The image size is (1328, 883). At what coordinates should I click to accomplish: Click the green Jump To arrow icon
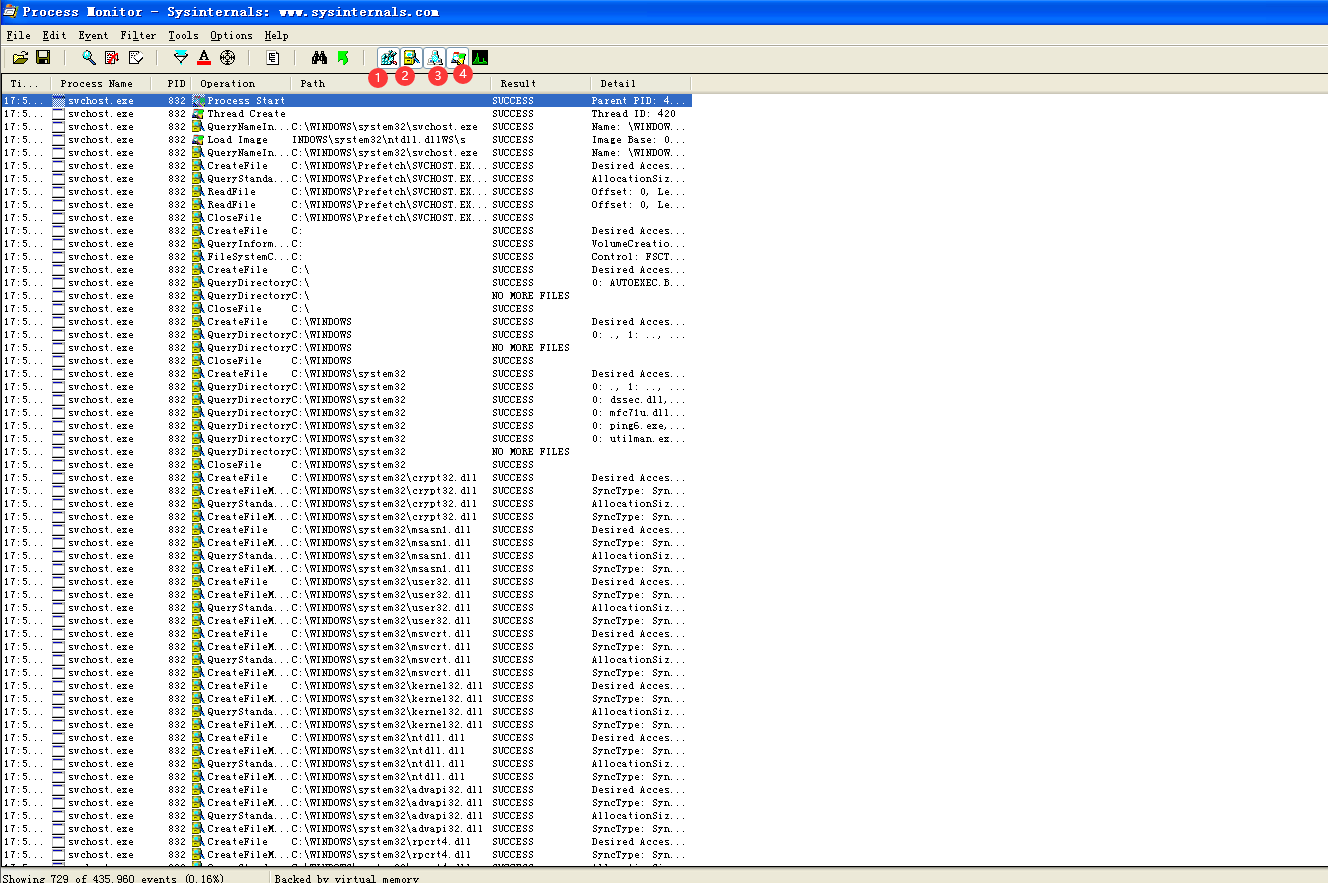[x=343, y=58]
